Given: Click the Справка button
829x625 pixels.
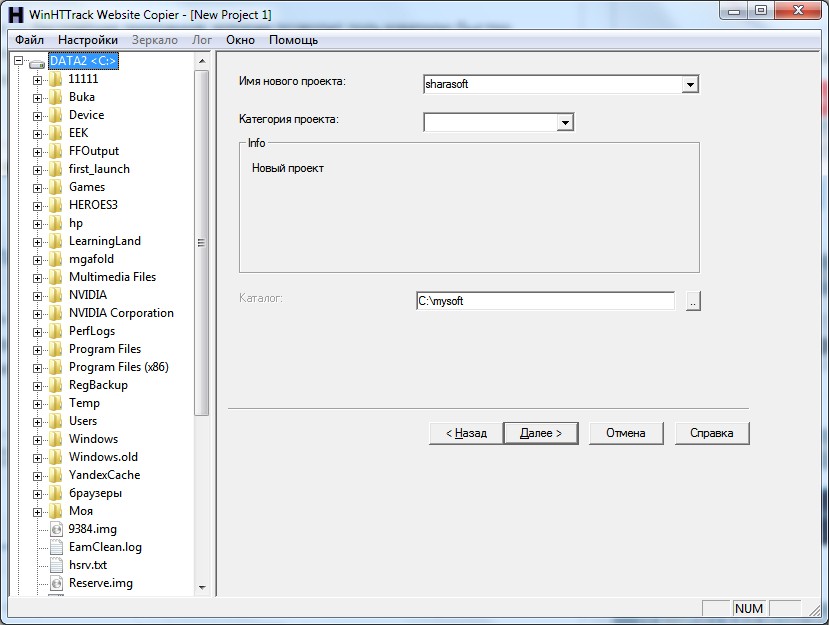Looking at the screenshot, I should pyautogui.click(x=712, y=433).
